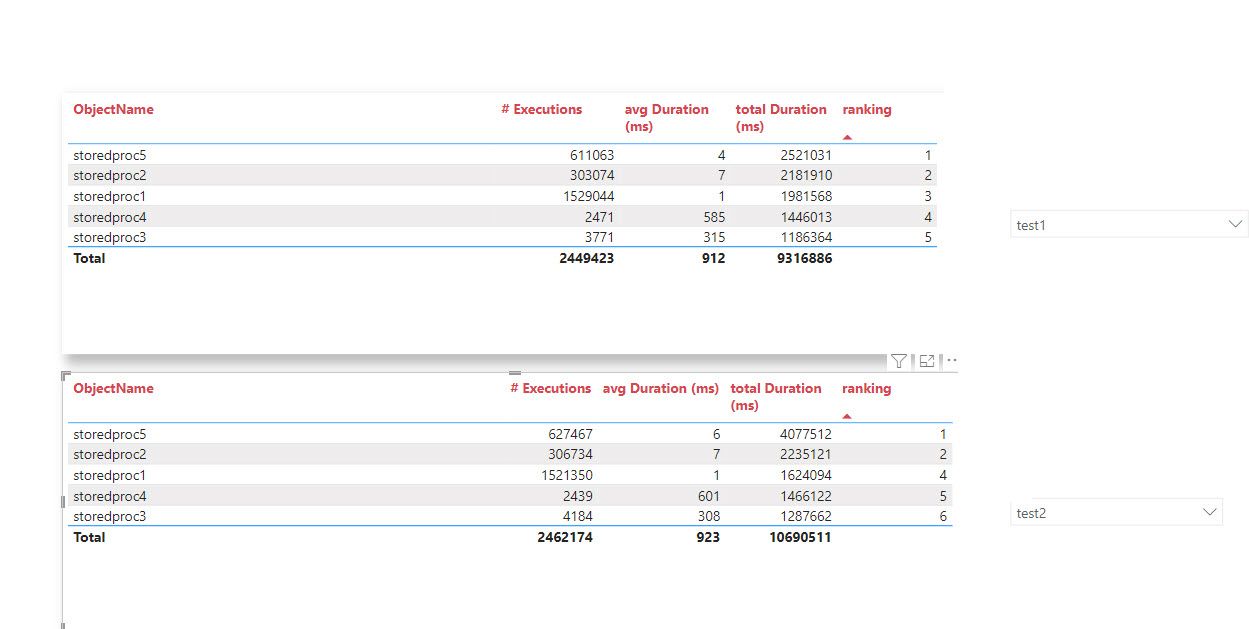Viewport: 1249px width, 629px height.
Task: Sort lower table by # Executions header
Action: point(550,388)
